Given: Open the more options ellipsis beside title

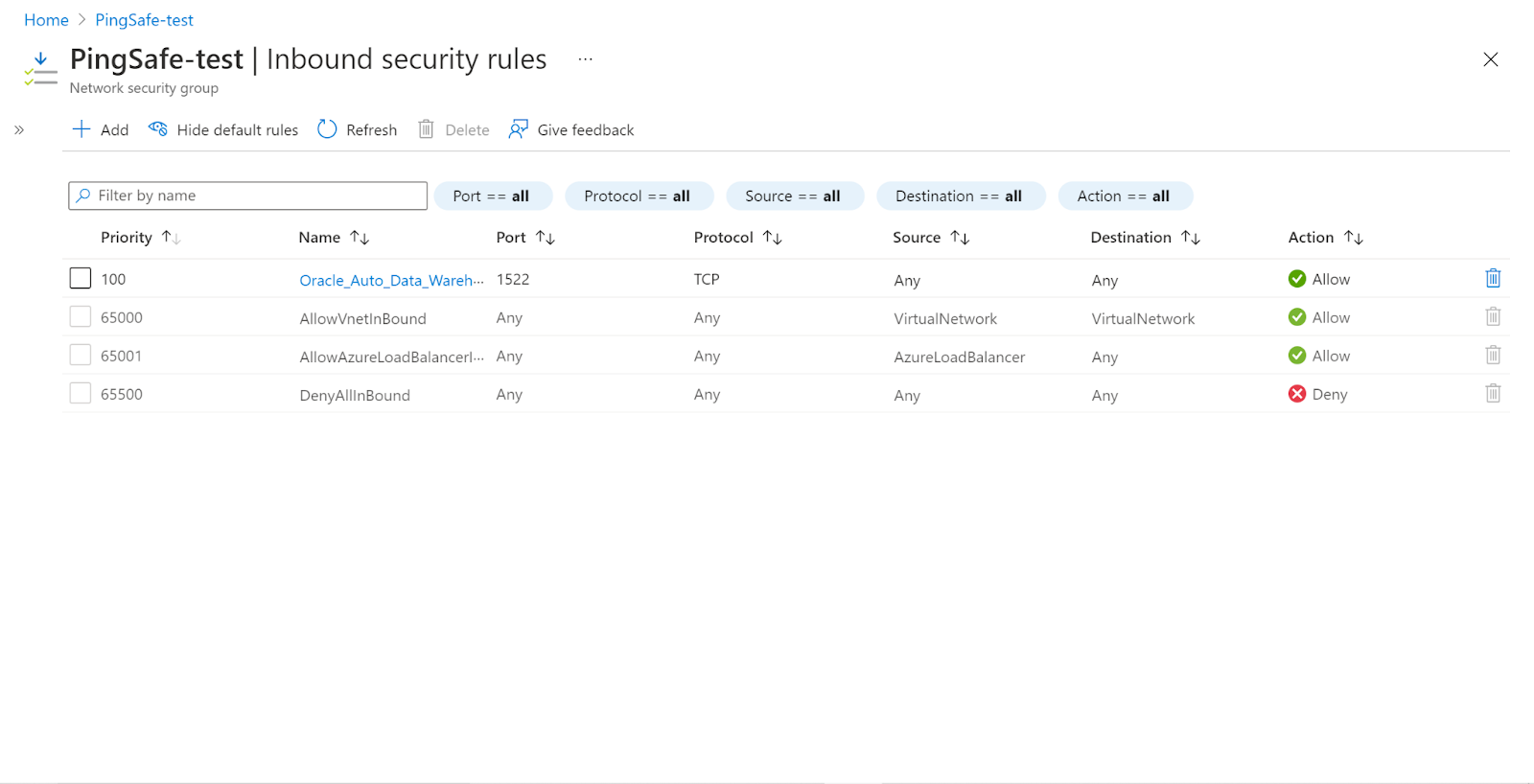Looking at the screenshot, I should [585, 59].
